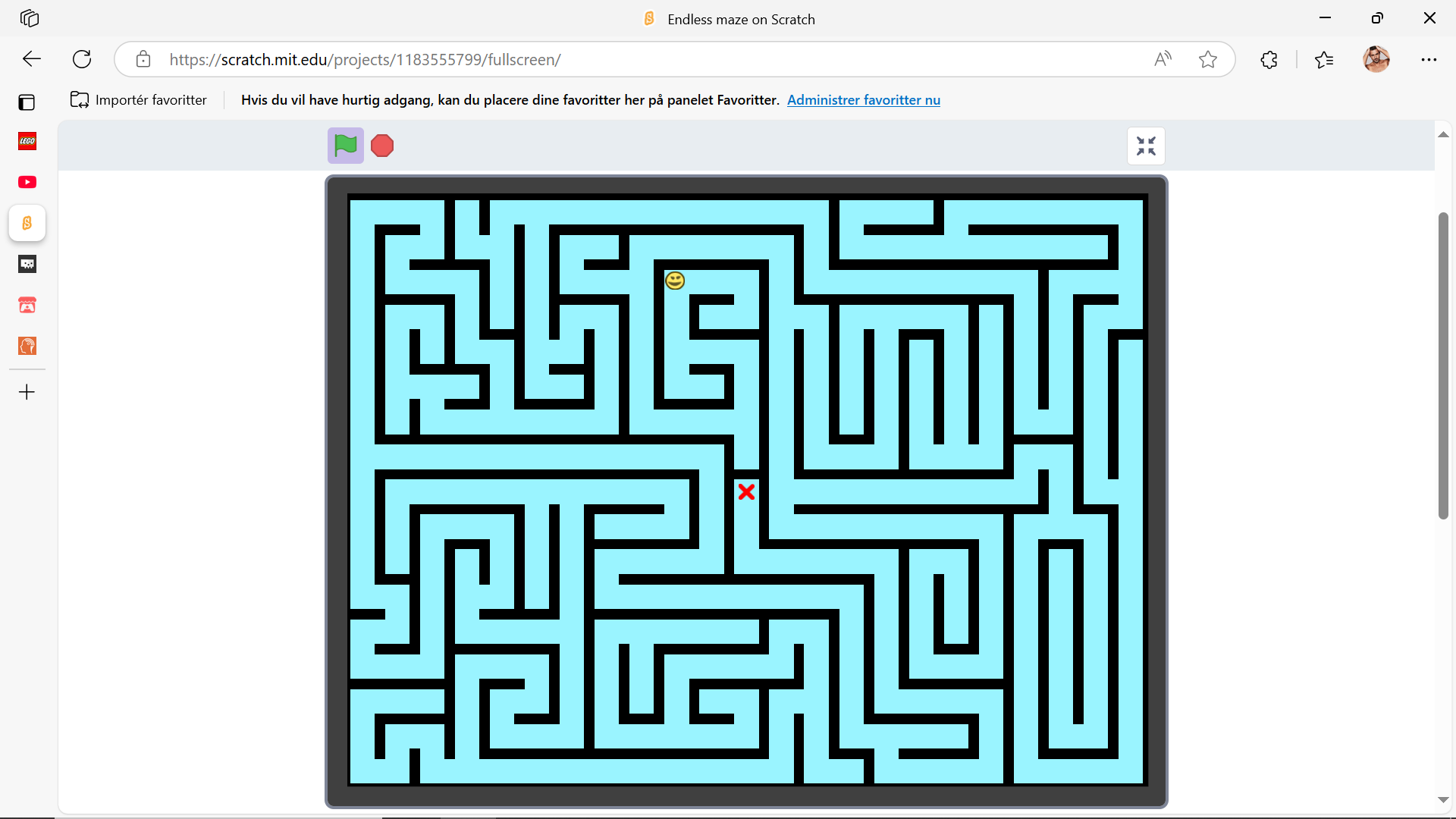The width and height of the screenshot is (1456, 819).
Task: Toggle this page as a favorite via the star
Action: 1207,59
